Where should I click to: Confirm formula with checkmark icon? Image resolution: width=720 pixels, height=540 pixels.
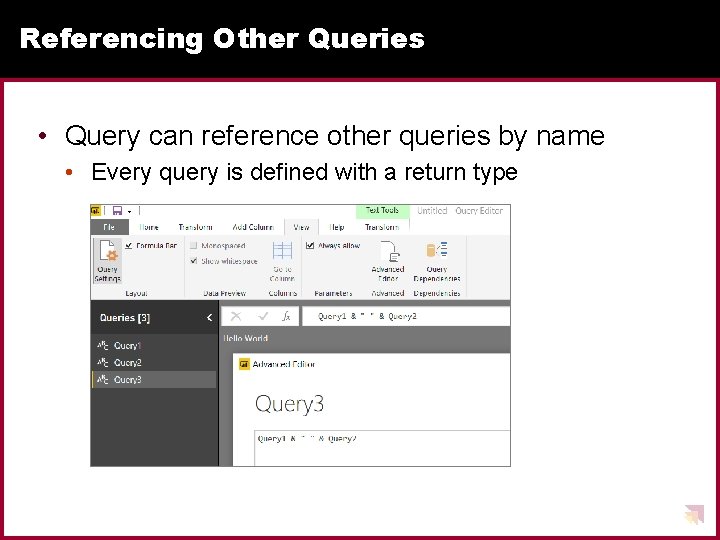263,316
